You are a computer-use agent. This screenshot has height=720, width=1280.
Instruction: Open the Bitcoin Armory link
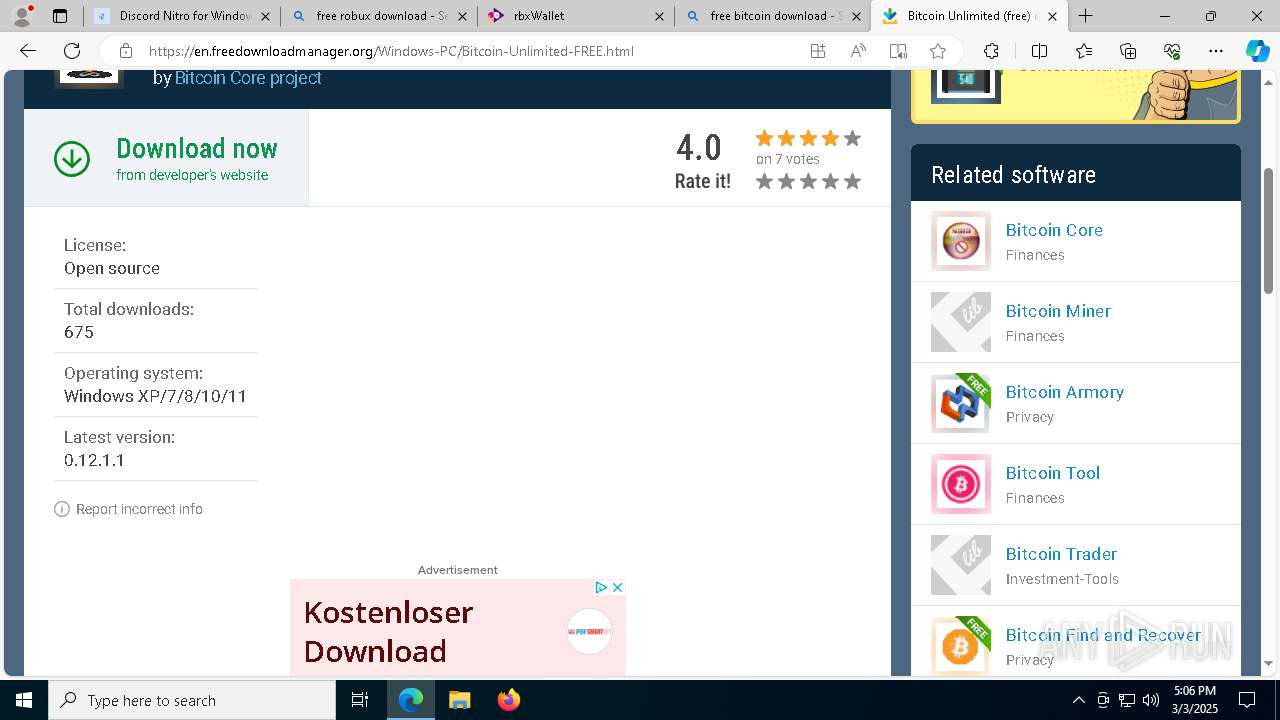1065,392
